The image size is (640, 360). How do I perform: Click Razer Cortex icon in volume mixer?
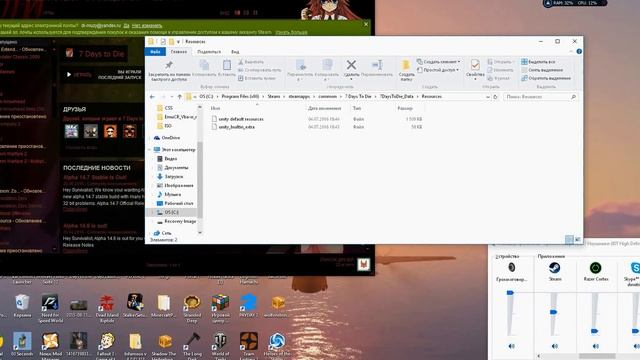coord(596,268)
